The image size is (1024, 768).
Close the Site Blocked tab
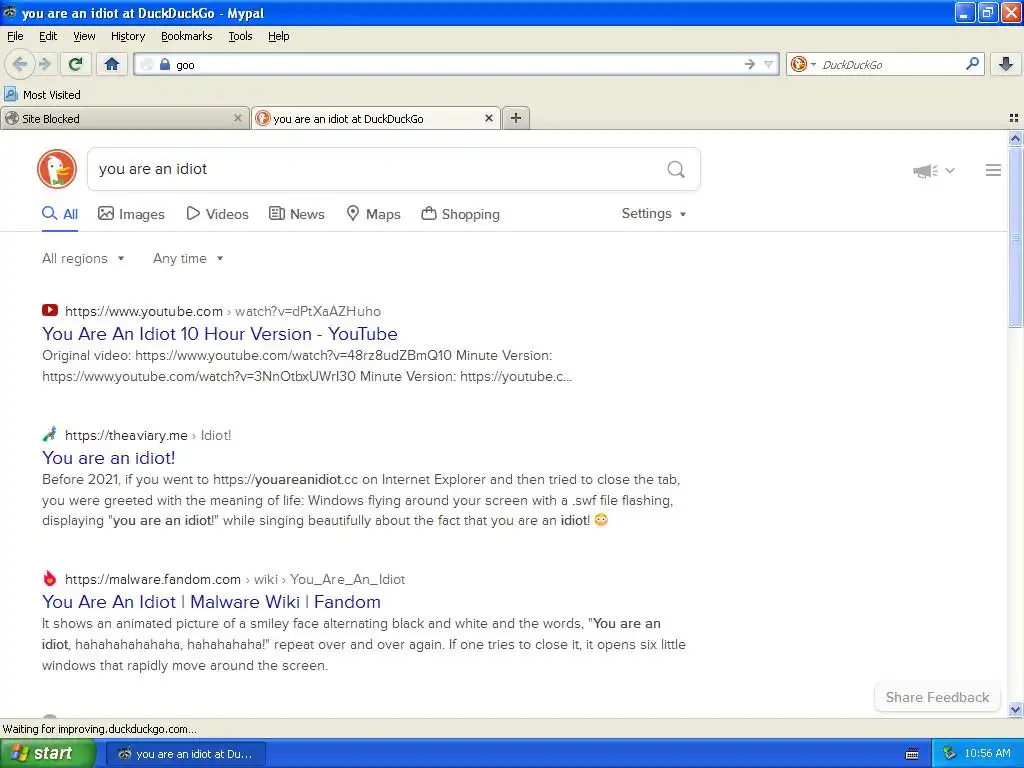pyautogui.click(x=238, y=118)
